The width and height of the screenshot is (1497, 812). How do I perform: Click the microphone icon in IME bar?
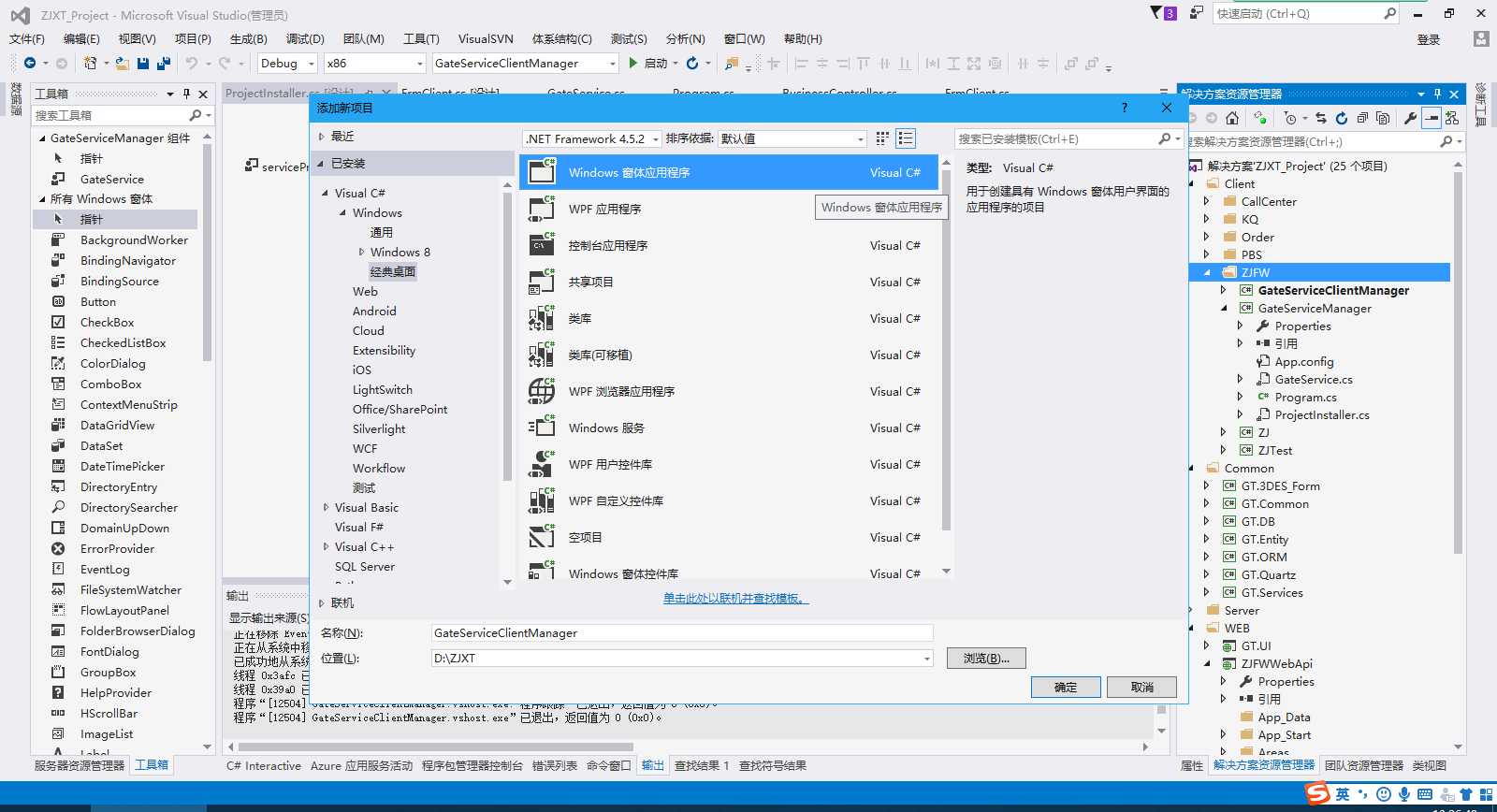coord(1404,794)
